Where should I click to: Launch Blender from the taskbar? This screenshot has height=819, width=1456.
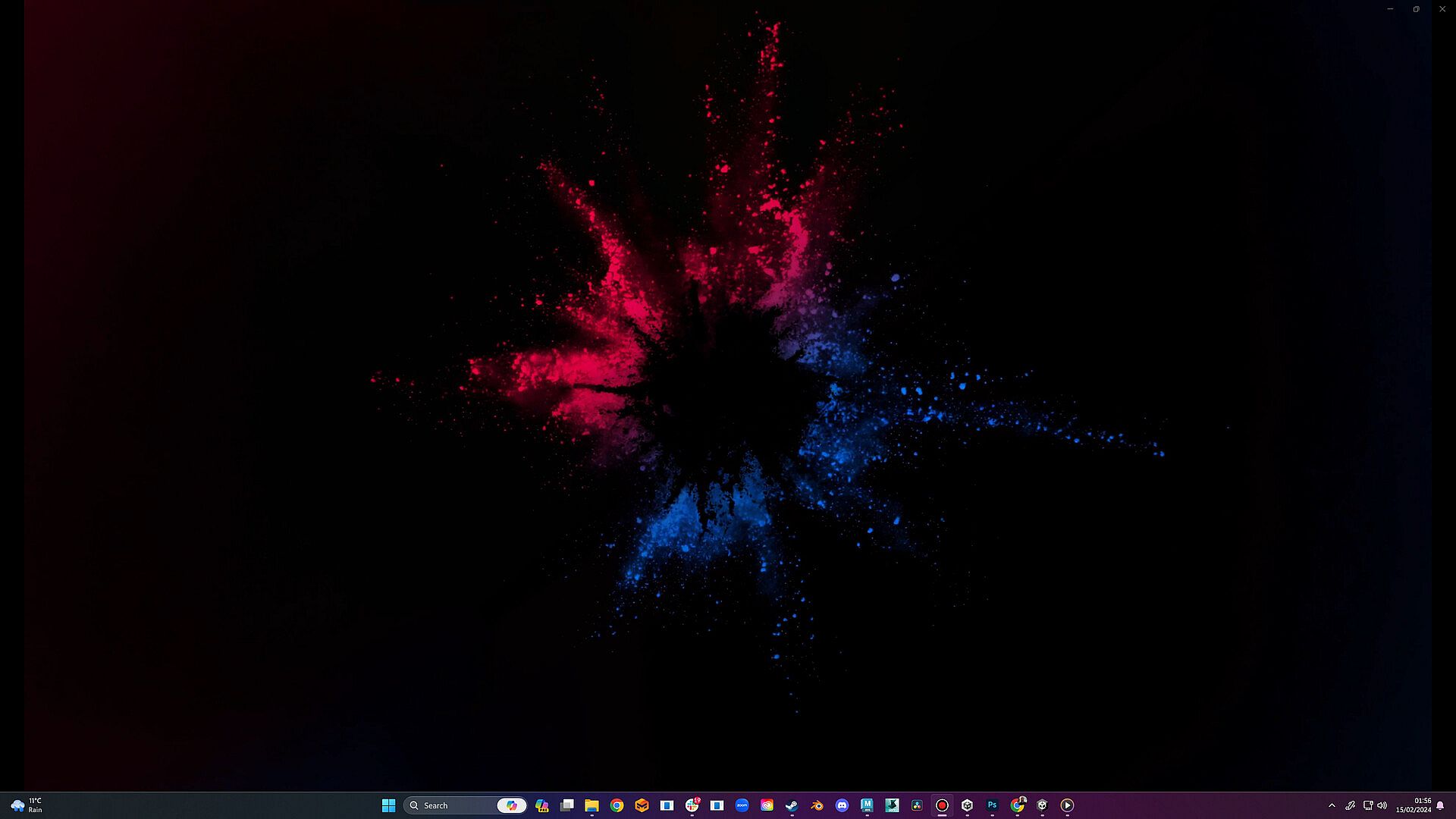[x=817, y=805]
